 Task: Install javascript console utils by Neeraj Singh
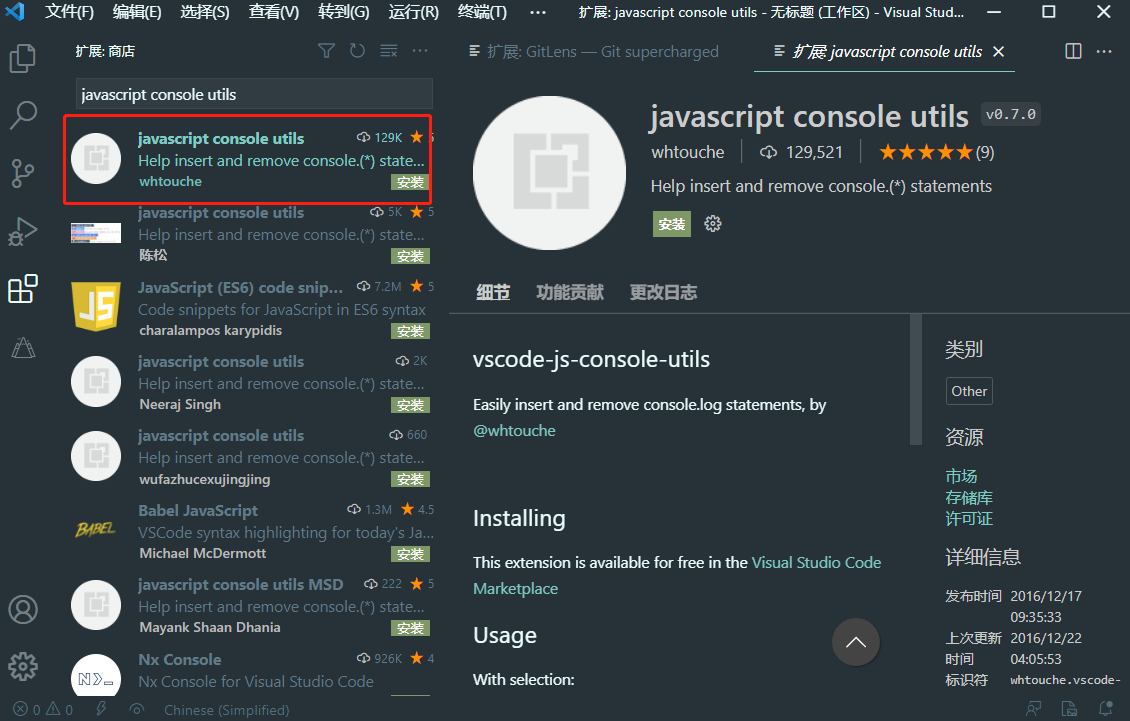pos(410,405)
